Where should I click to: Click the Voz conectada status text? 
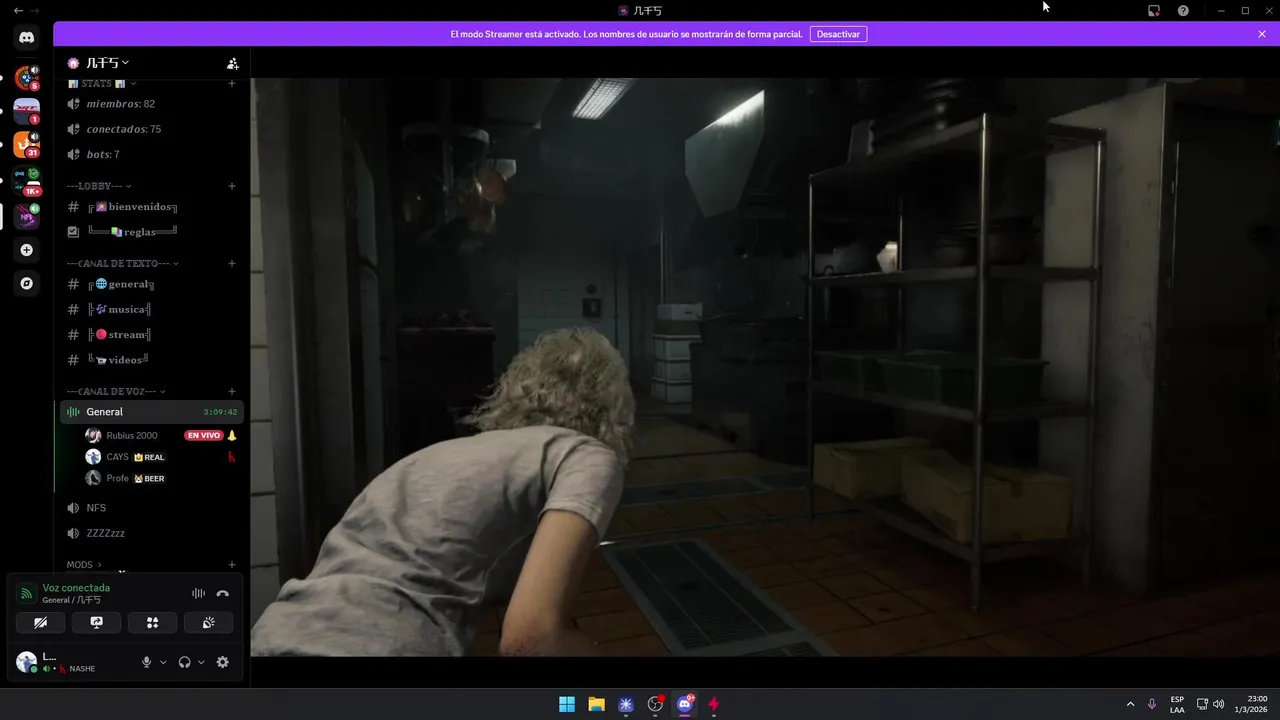[76, 588]
